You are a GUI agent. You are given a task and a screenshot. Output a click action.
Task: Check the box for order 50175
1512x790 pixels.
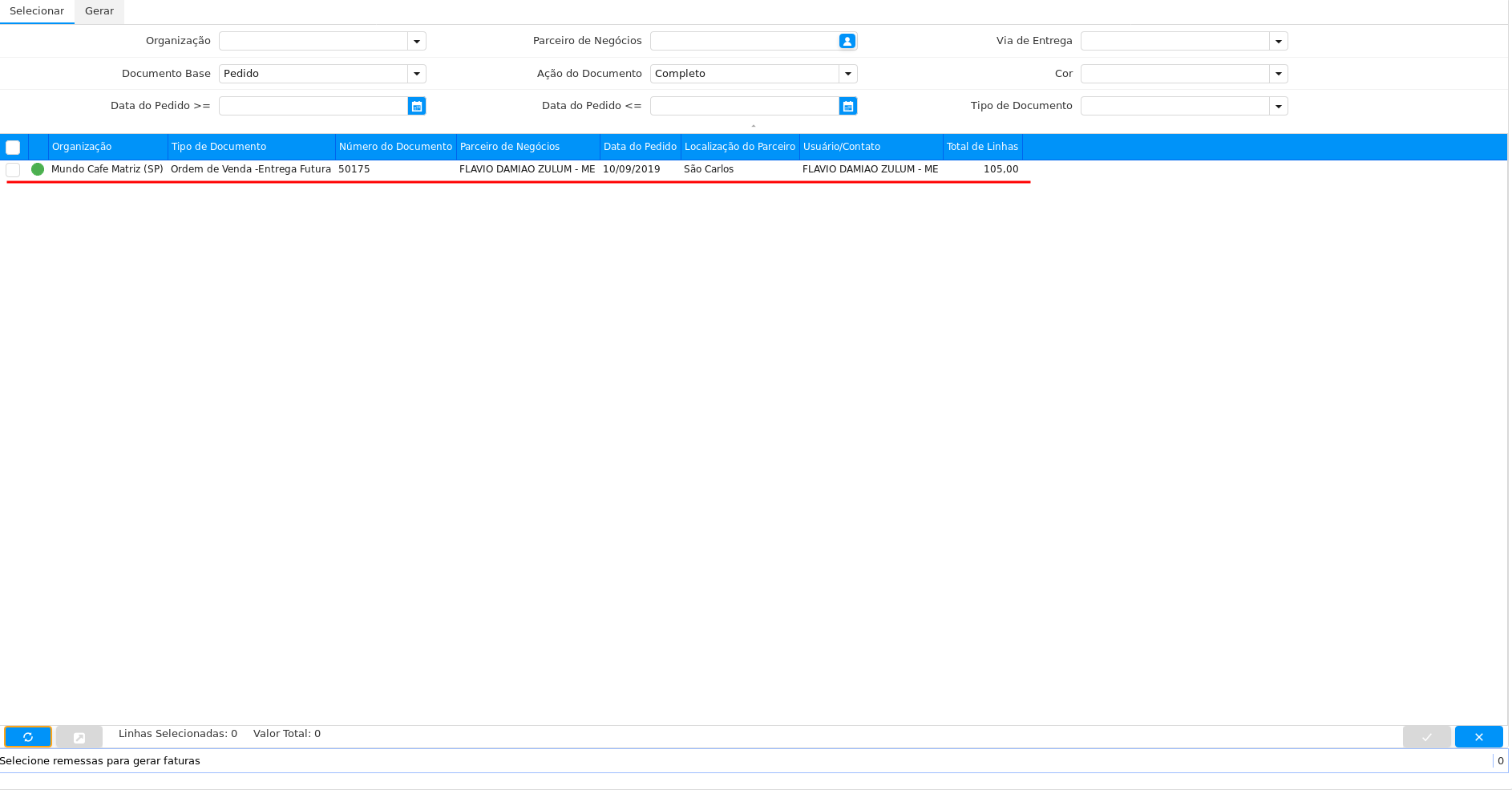[x=13, y=170]
